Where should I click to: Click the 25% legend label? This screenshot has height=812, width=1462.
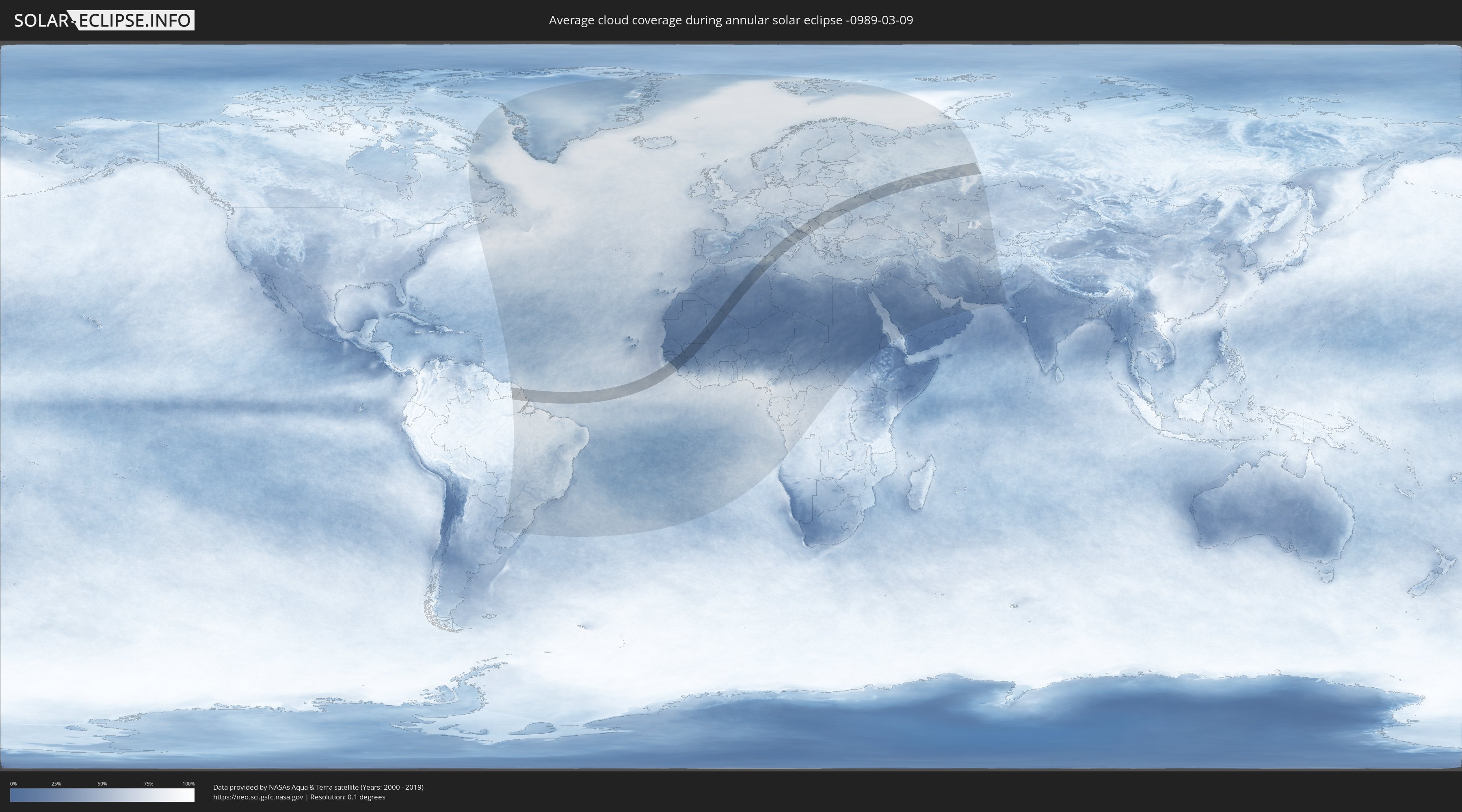[x=56, y=784]
